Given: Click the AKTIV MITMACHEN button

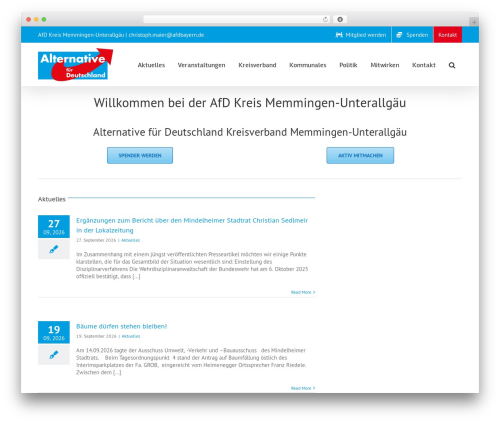Looking at the screenshot, I should (360, 155).
